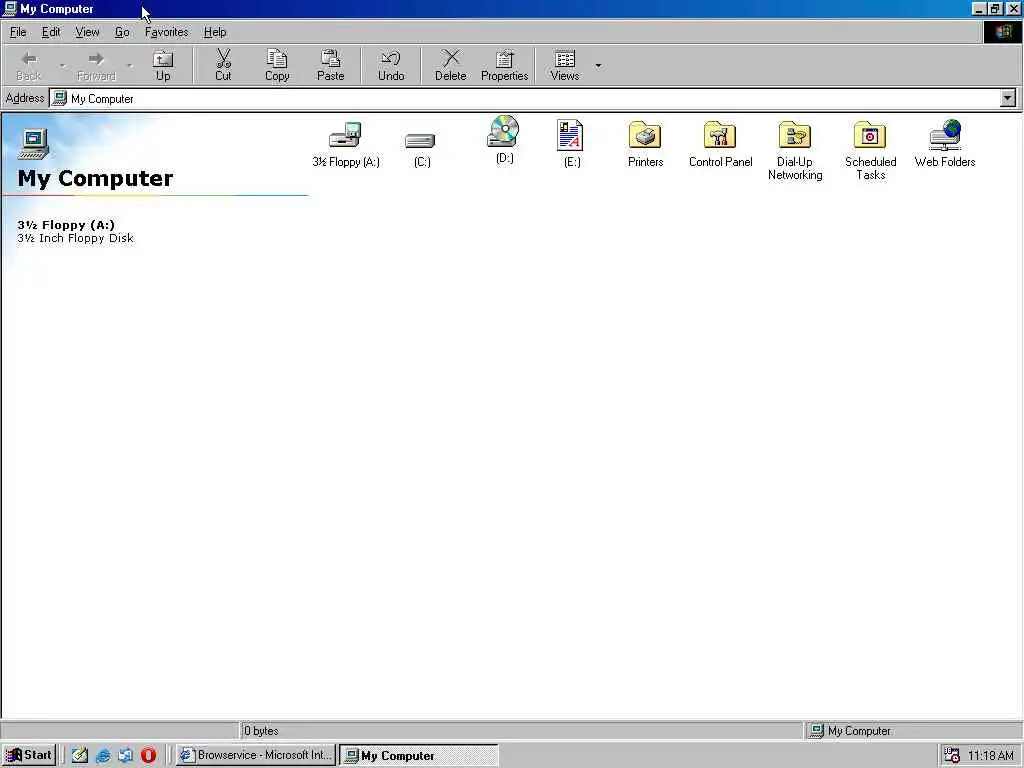The width and height of the screenshot is (1024, 768).
Task: Click the large My Computer panel icon
Action: (34, 143)
